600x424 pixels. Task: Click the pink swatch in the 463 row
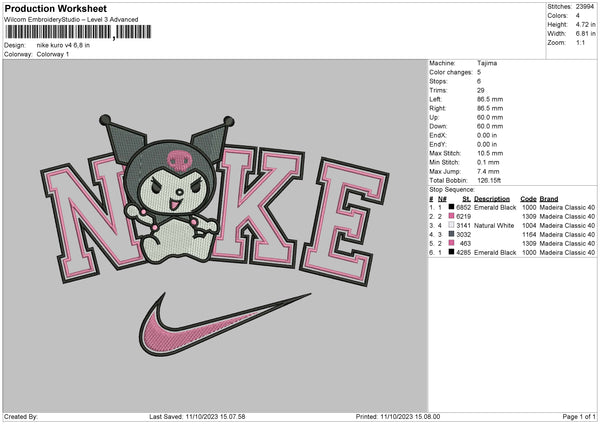point(452,243)
